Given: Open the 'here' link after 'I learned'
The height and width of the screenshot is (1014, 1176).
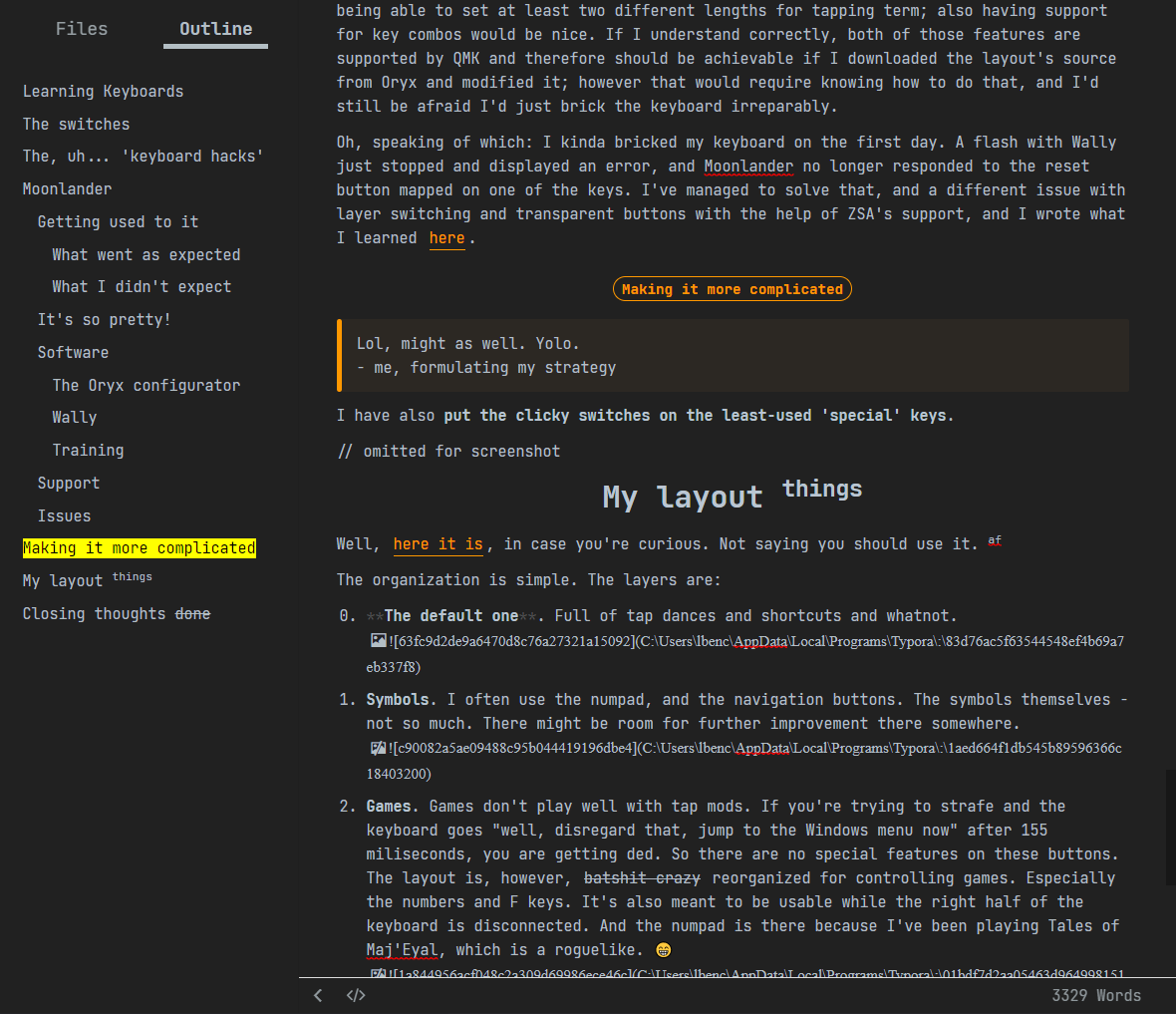Looking at the screenshot, I should pyautogui.click(x=446, y=238).
